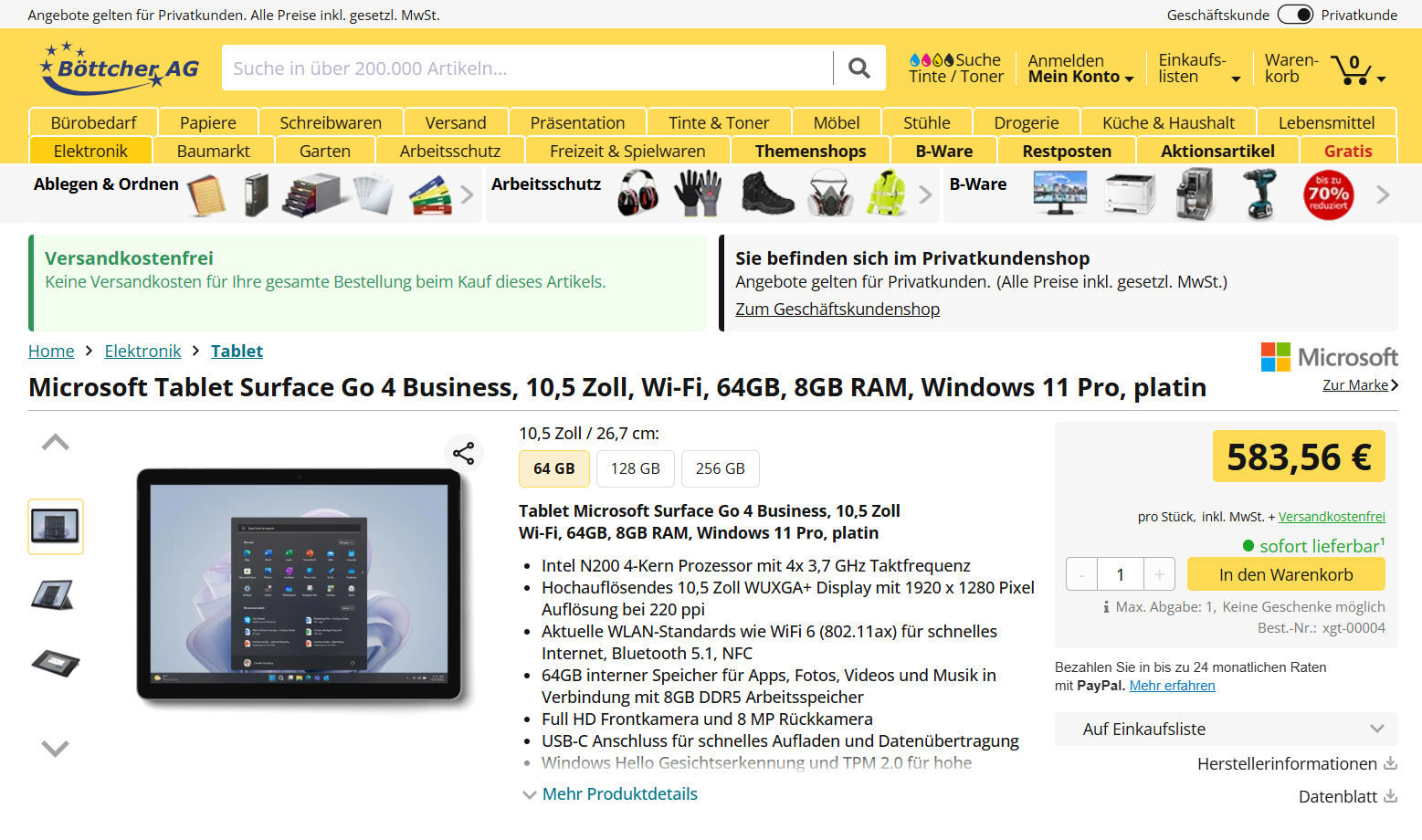This screenshot has width=1422, height=840.
Task: Click the 70% reduziert red badge
Action: (1328, 194)
